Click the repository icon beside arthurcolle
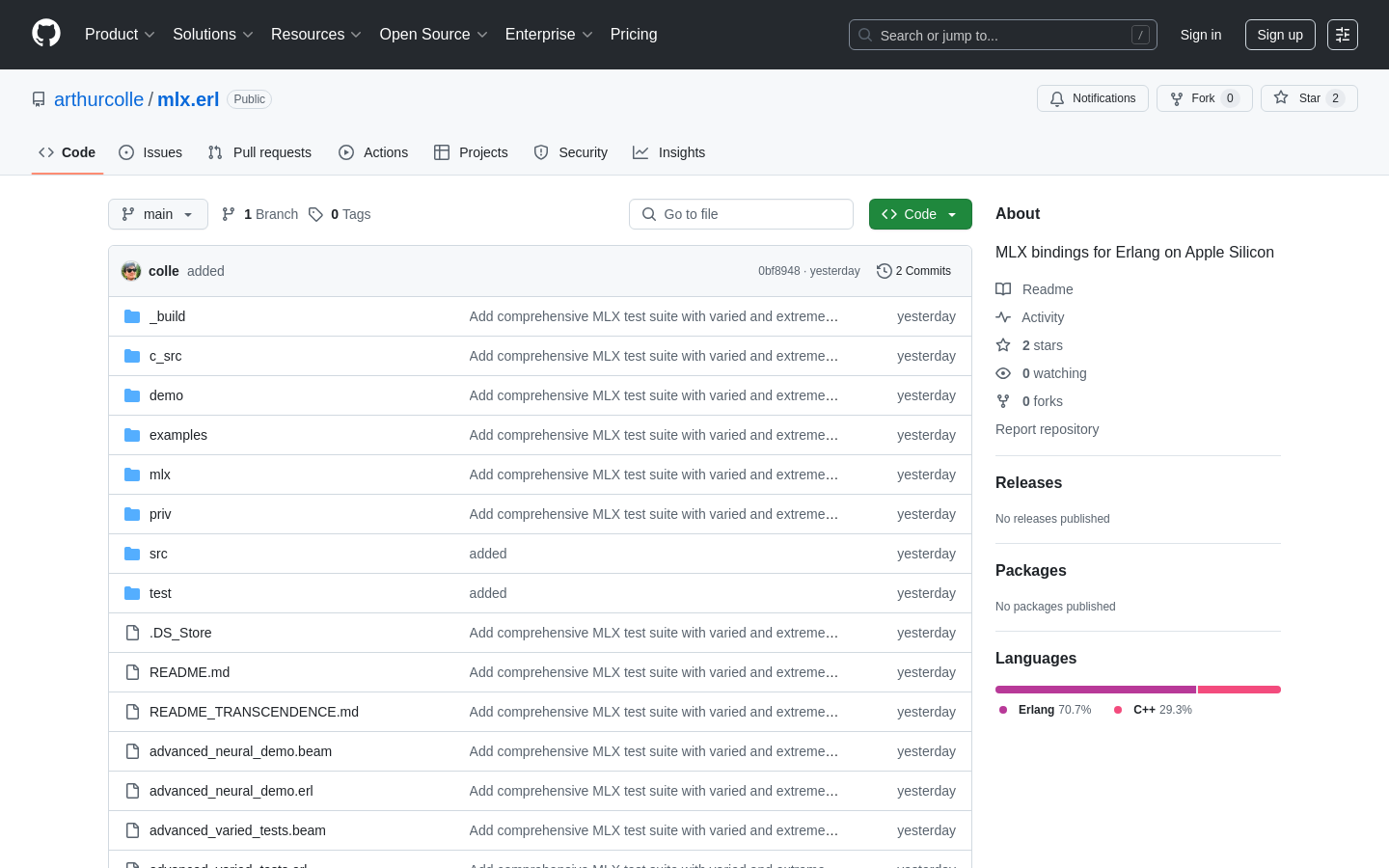 coord(39,99)
